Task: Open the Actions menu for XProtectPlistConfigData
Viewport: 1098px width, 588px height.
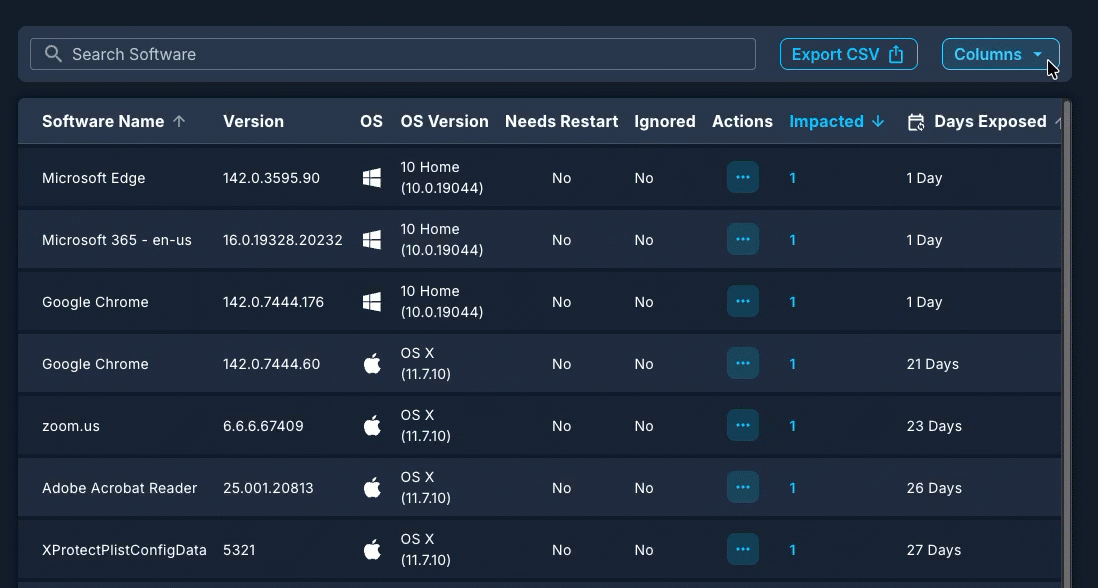Action: click(742, 549)
